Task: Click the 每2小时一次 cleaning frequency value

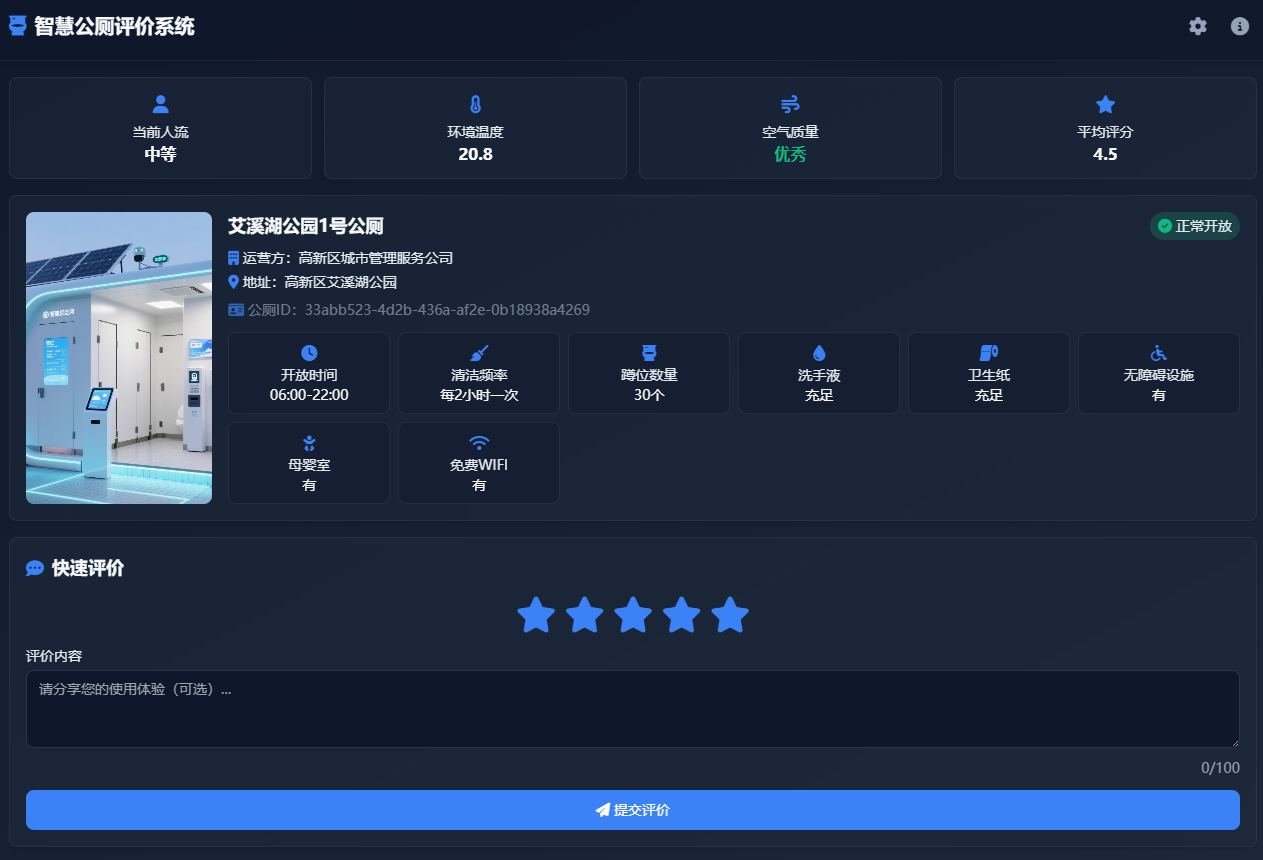Action: [479, 395]
